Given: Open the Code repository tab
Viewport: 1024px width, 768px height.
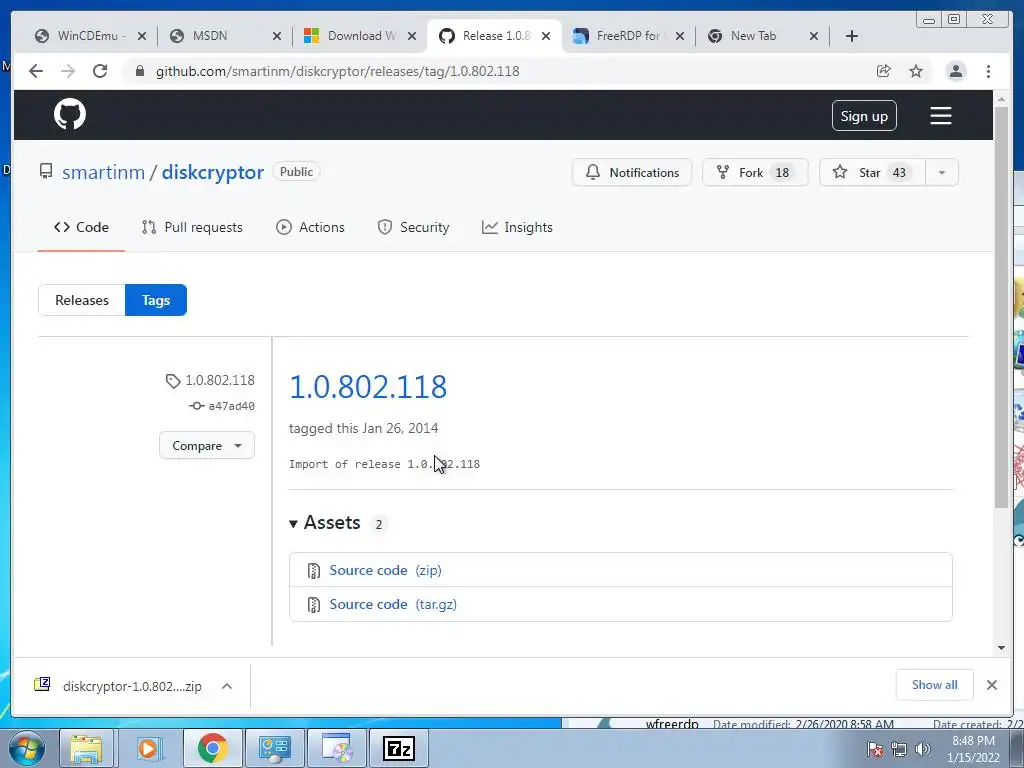Looking at the screenshot, I should tap(81, 227).
